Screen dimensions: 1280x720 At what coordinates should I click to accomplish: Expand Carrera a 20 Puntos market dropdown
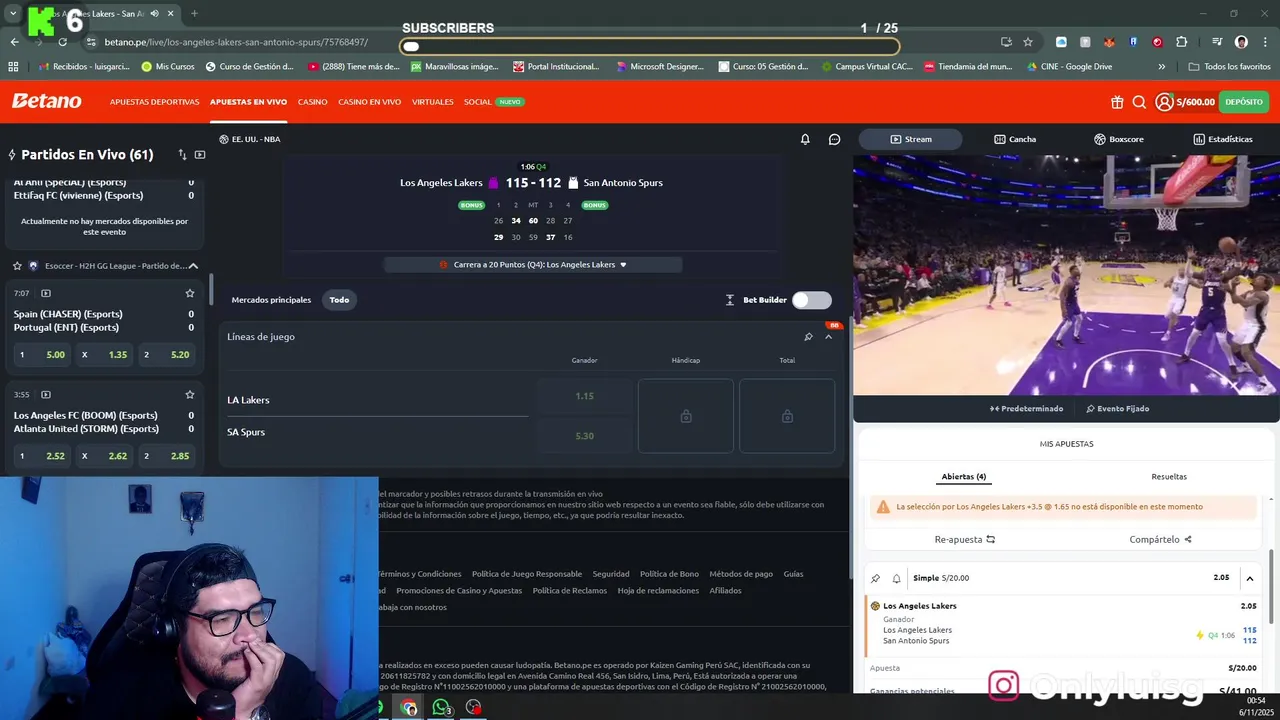[533, 265]
